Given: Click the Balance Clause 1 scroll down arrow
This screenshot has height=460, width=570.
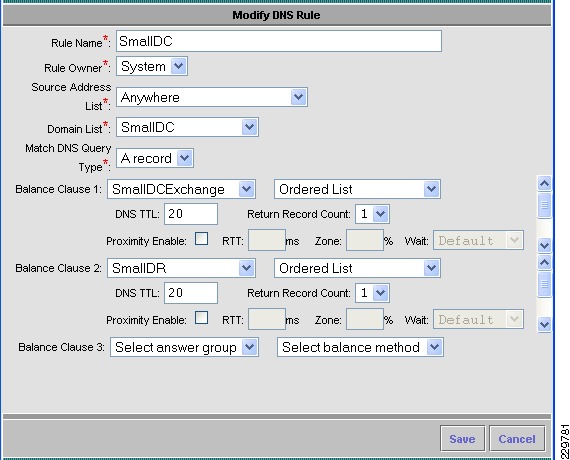Looking at the screenshot, I should coord(544,245).
